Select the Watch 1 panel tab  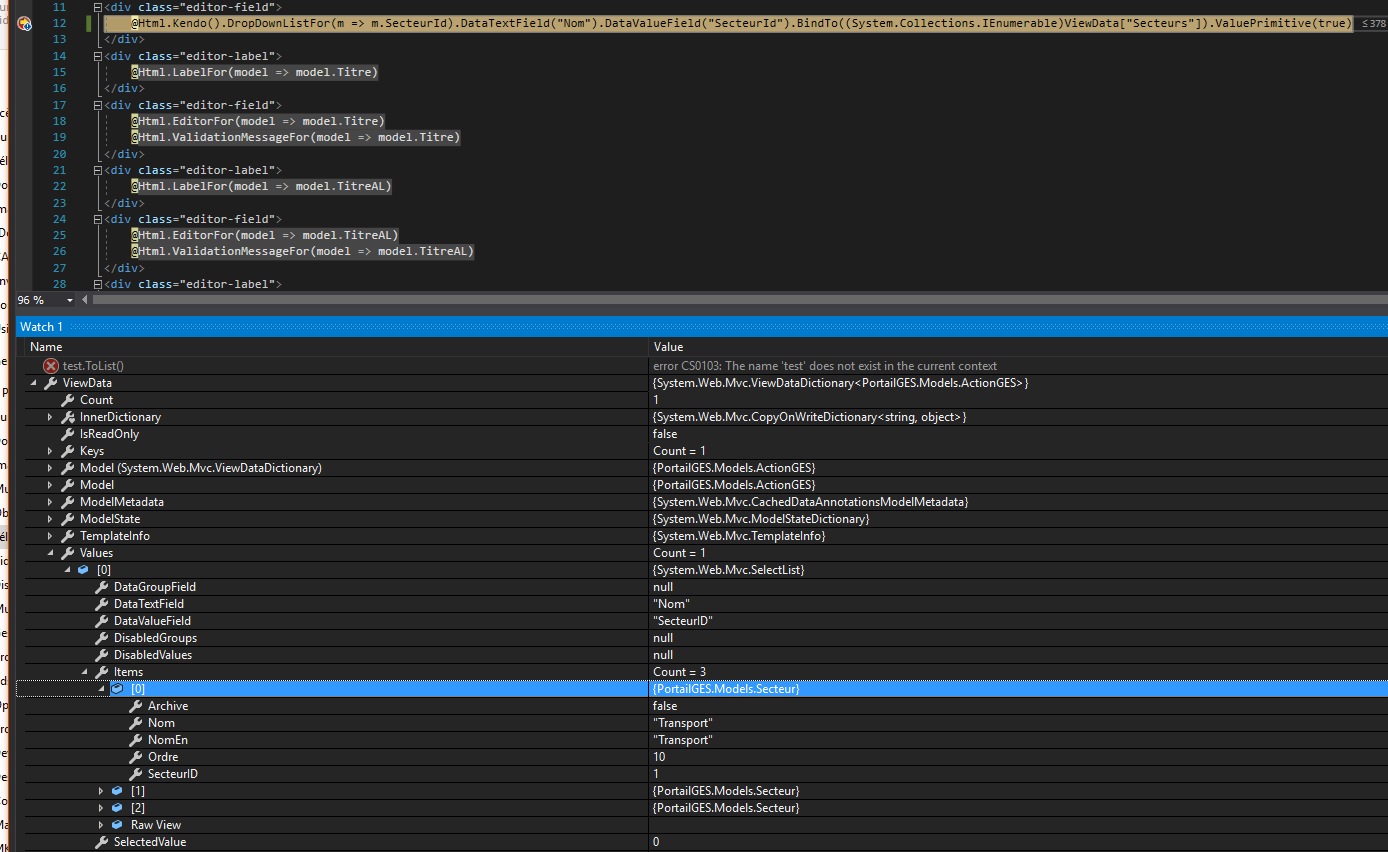42,327
